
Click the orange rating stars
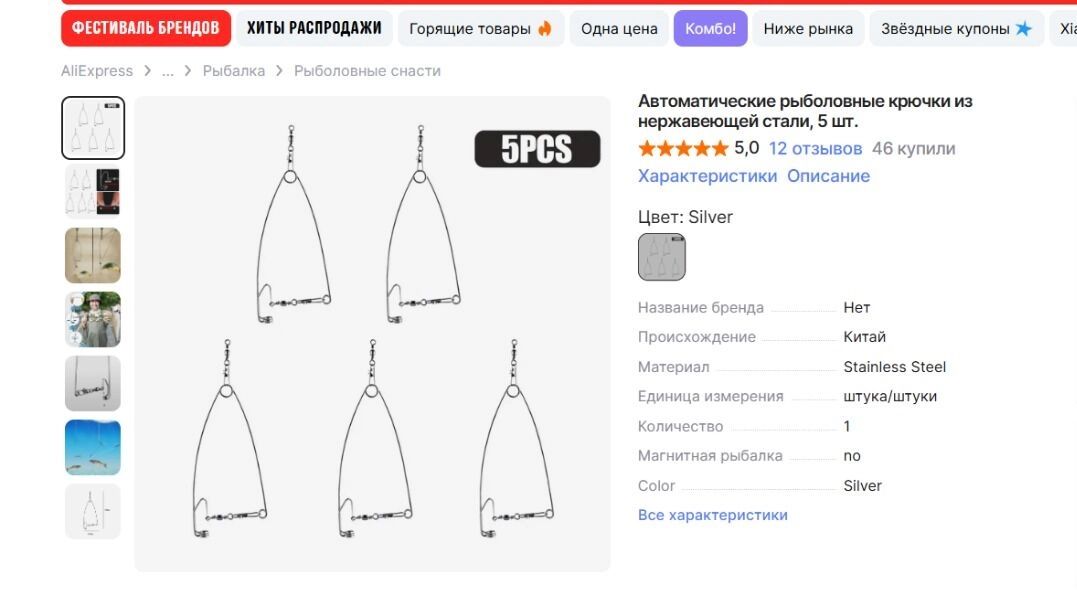(x=683, y=149)
